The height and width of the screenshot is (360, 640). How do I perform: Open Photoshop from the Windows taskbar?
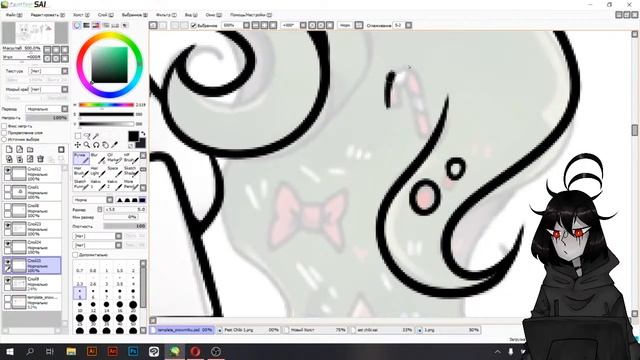[133, 351]
